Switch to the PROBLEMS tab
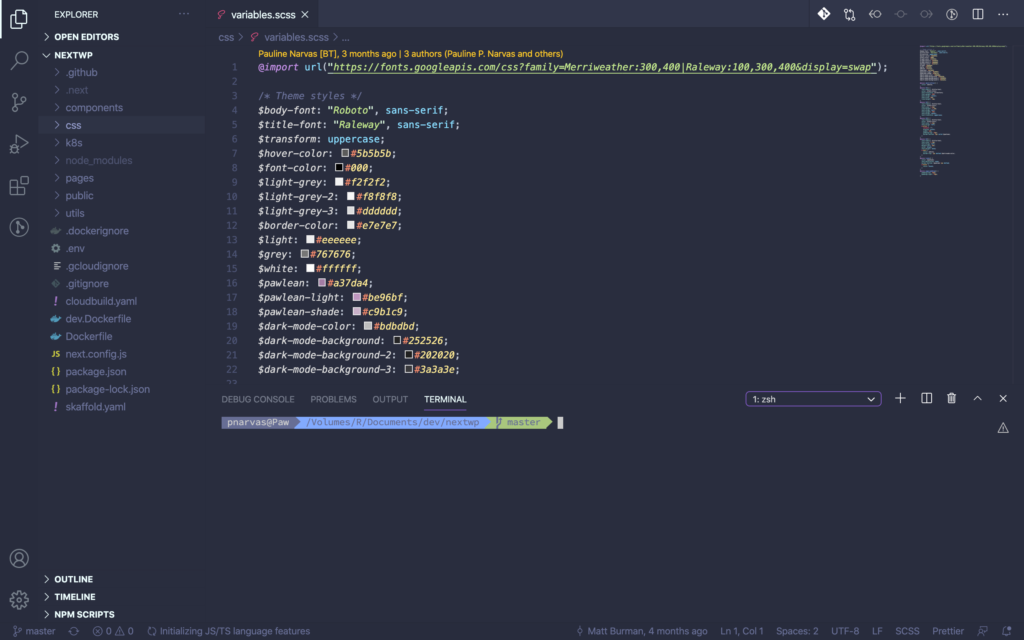The image size is (1024, 640). tap(333, 399)
